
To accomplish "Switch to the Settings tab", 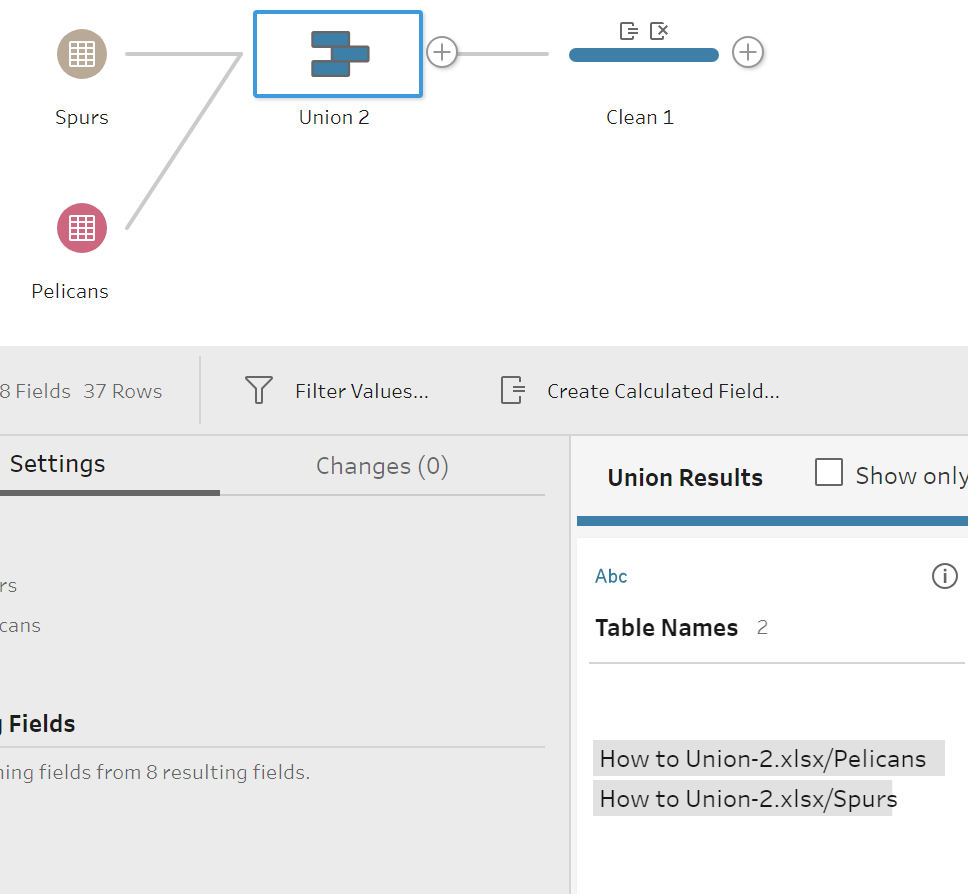I will click(x=57, y=464).
